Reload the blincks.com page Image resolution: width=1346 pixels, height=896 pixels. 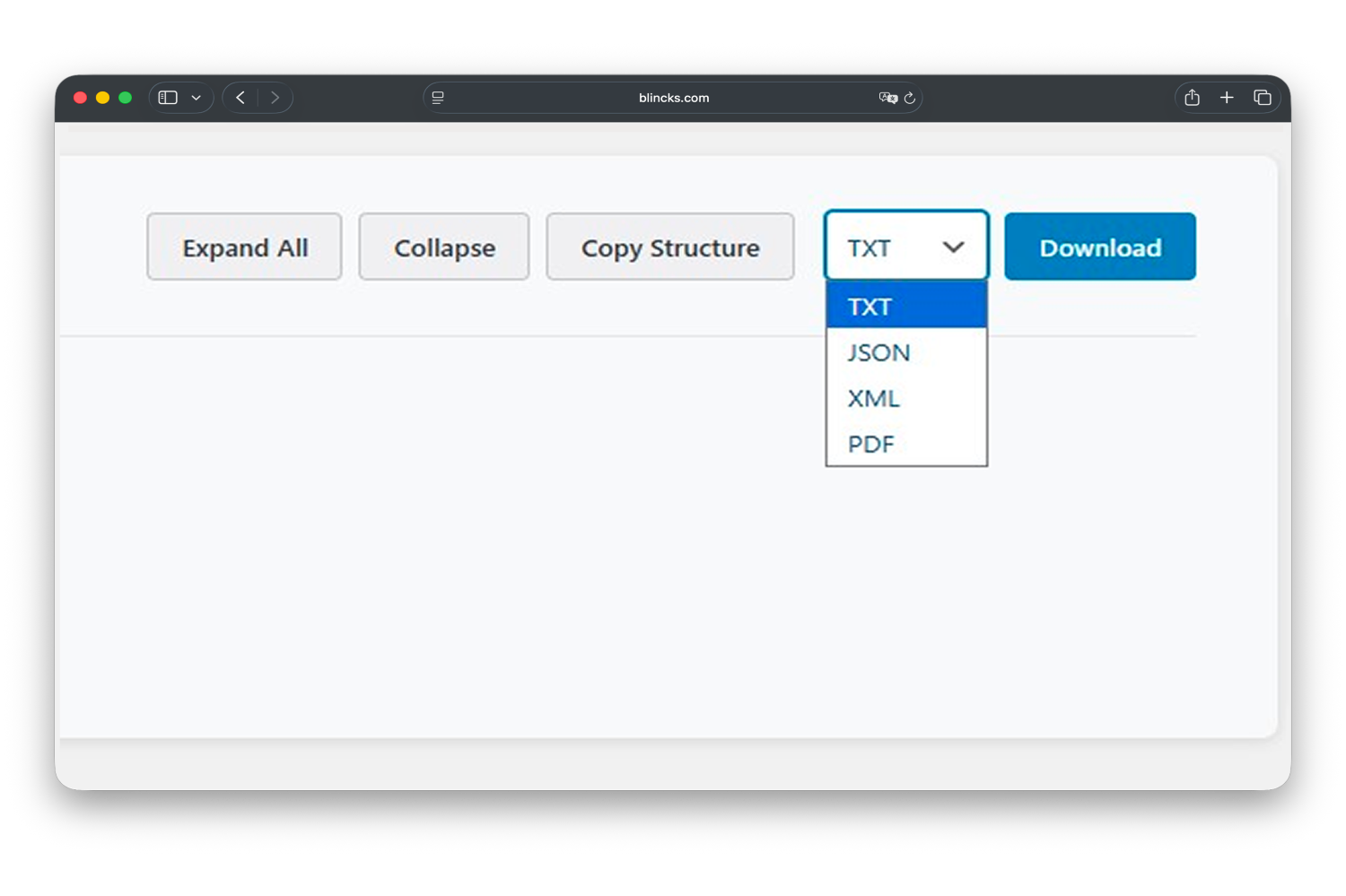tap(912, 98)
